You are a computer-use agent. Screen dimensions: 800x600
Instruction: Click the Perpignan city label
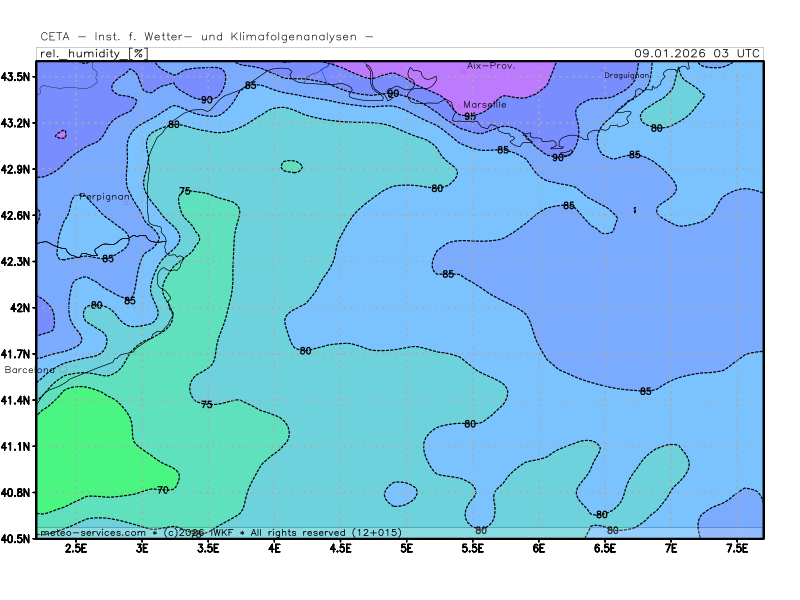pos(105,197)
